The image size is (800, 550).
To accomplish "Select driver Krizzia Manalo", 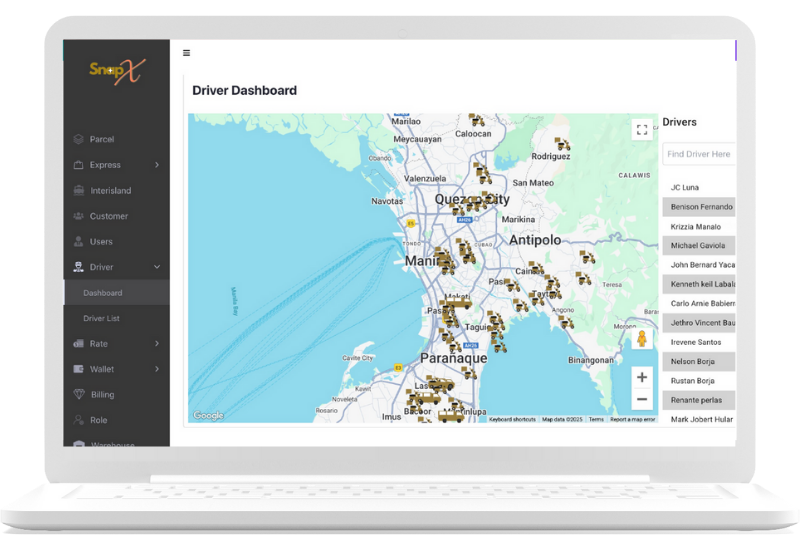I will click(x=699, y=226).
